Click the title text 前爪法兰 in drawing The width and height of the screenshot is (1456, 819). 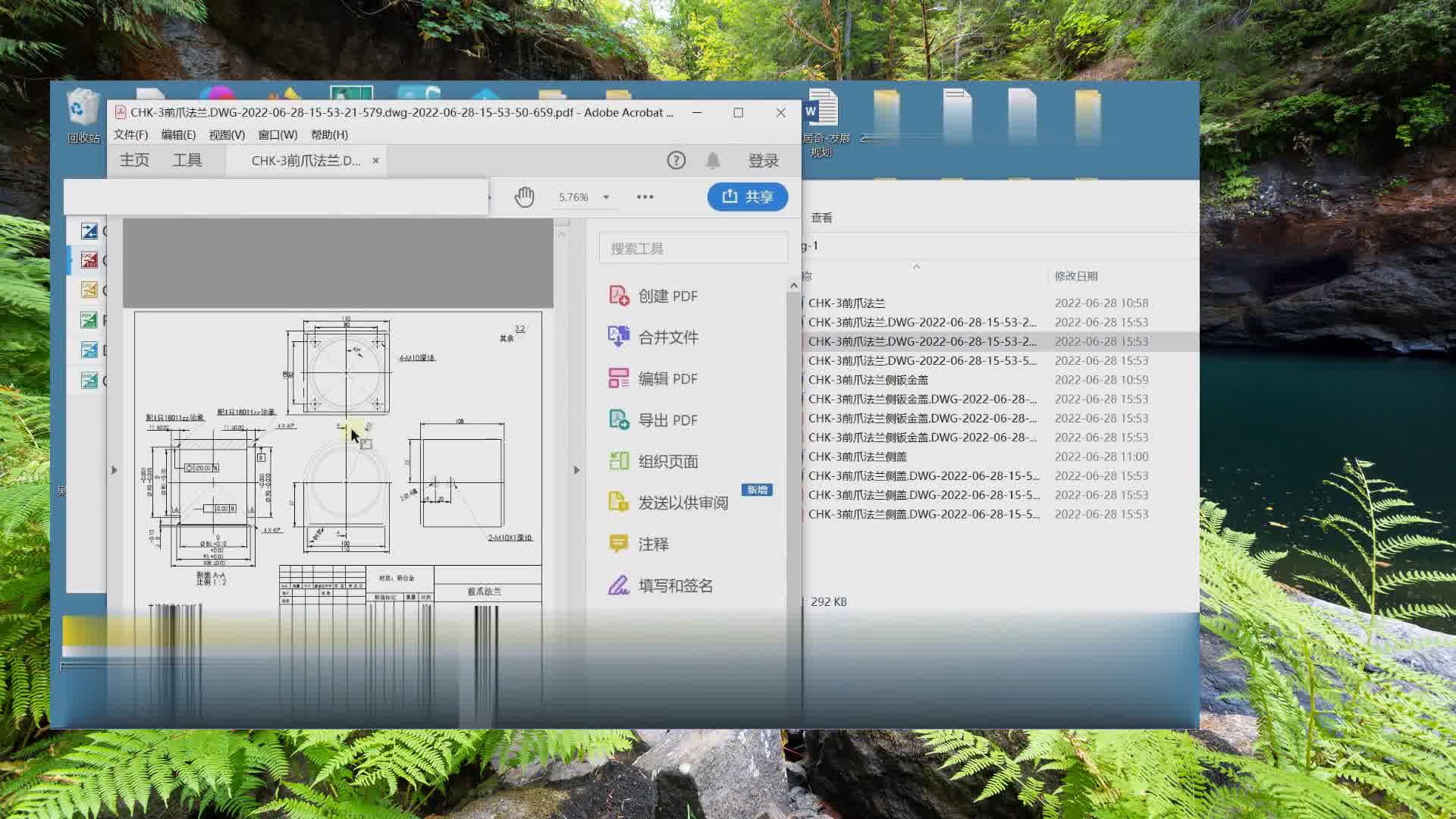point(484,591)
